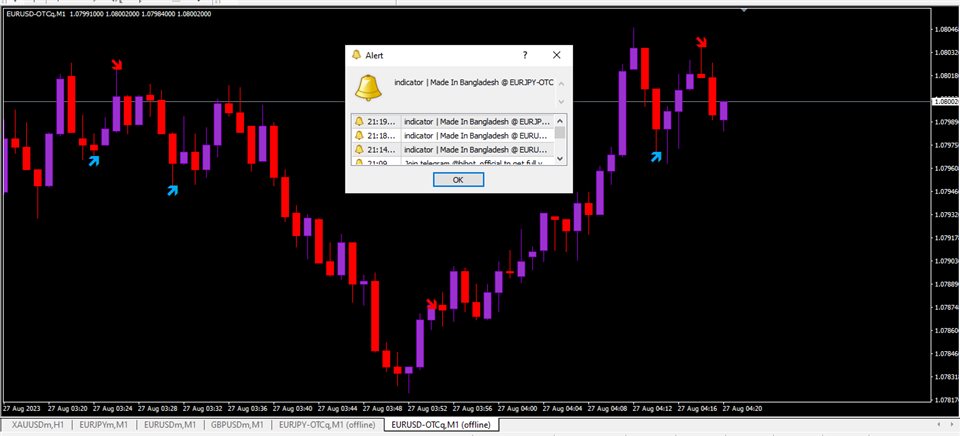
Task: Close the Alert dialog with X
Action: [x=557, y=55]
